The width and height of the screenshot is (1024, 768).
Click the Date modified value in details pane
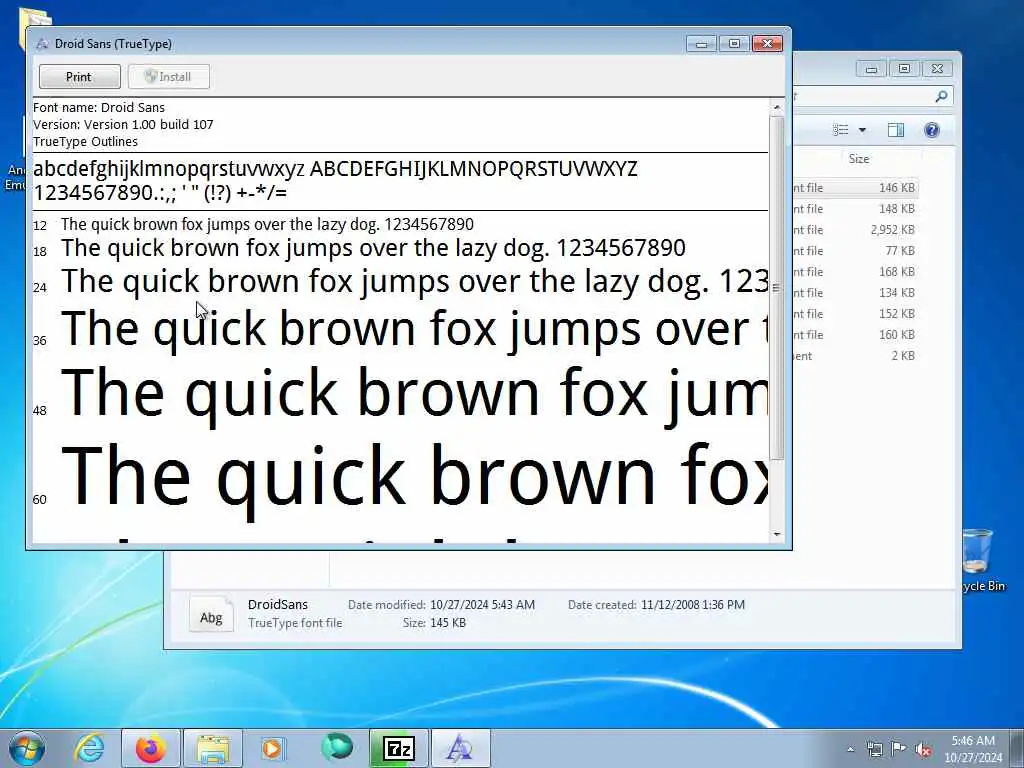click(482, 605)
